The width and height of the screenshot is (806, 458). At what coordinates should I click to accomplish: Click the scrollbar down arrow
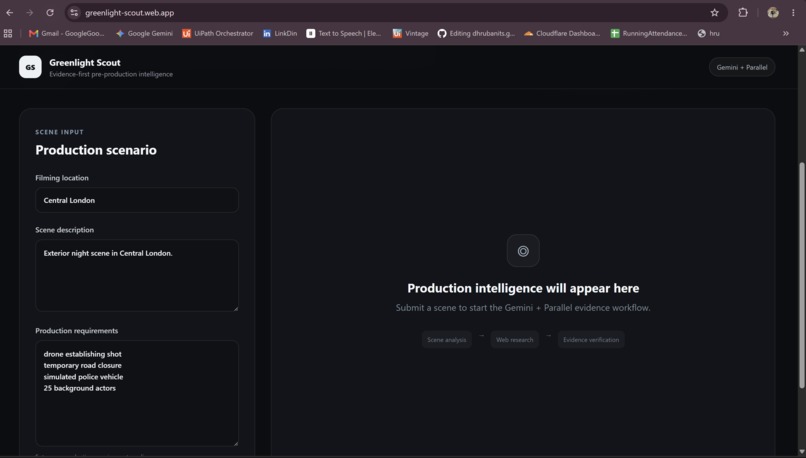(801, 452)
